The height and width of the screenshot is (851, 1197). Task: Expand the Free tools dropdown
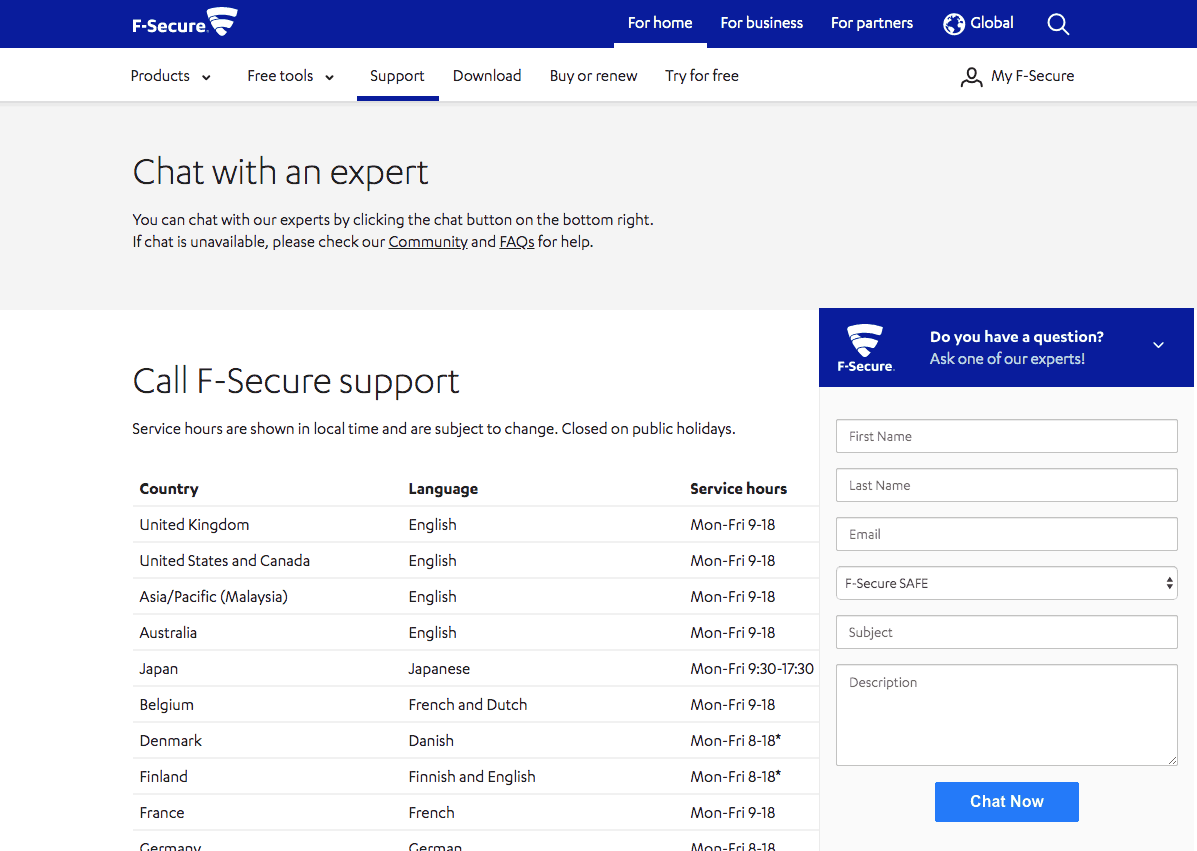290,75
